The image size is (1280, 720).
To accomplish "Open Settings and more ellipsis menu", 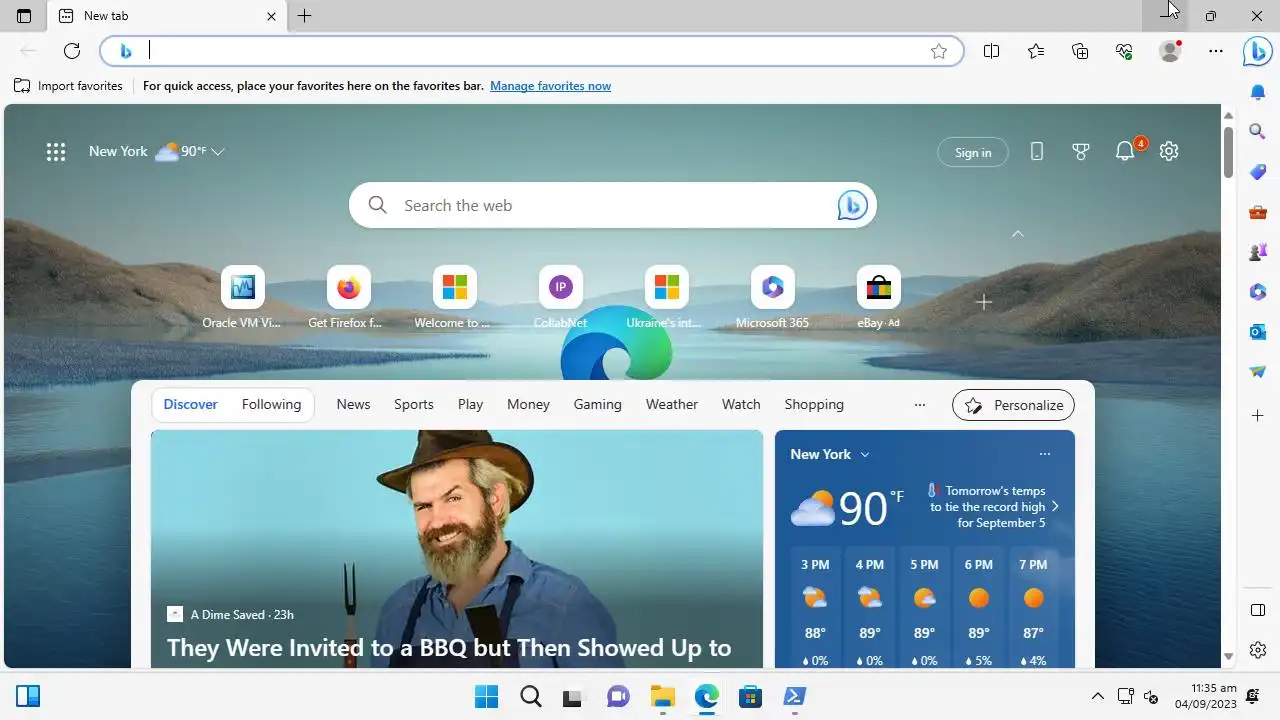I will (x=1215, y=51).
